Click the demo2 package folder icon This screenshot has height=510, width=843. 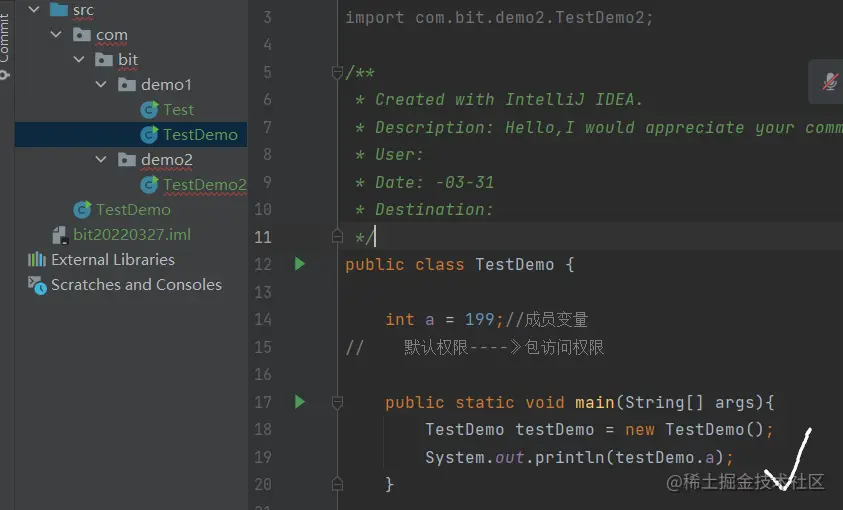coord(127,160)
